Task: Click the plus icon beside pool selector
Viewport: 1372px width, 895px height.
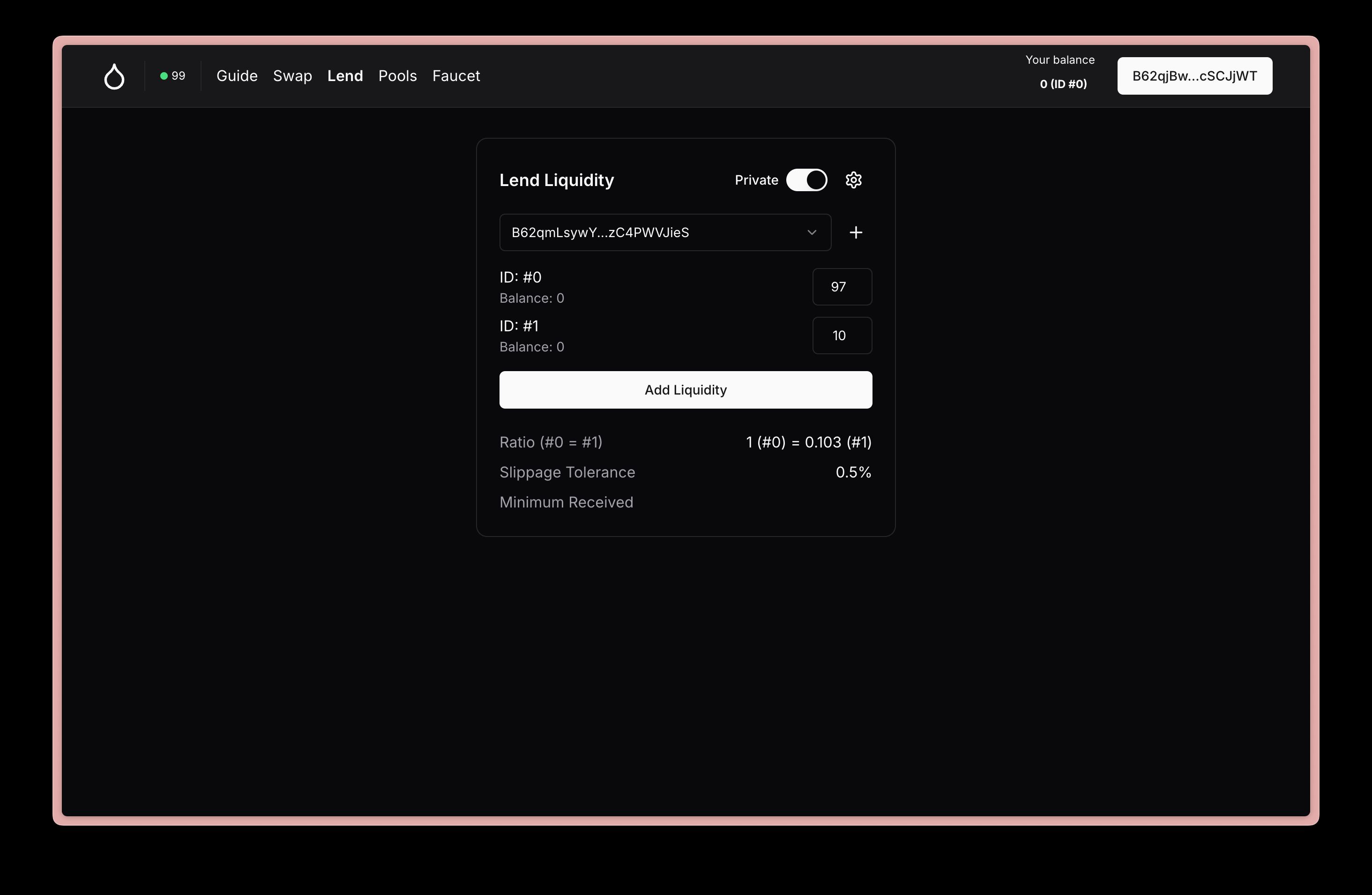Action: point(856,232)
